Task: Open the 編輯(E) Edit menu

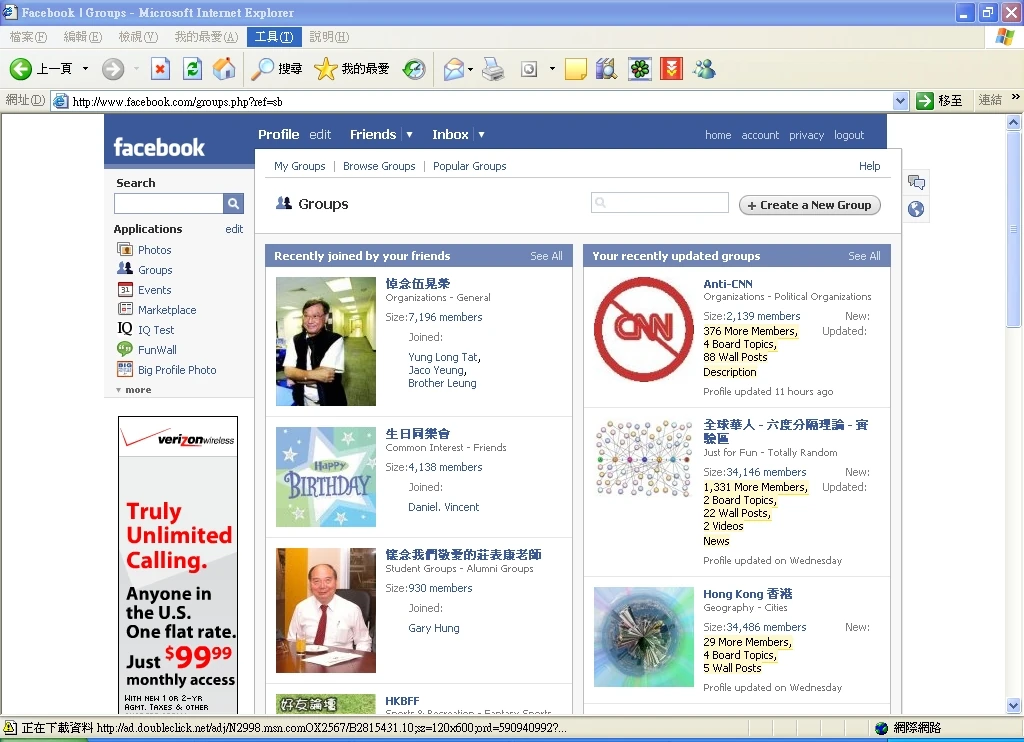Action: (x=82, y=37)
